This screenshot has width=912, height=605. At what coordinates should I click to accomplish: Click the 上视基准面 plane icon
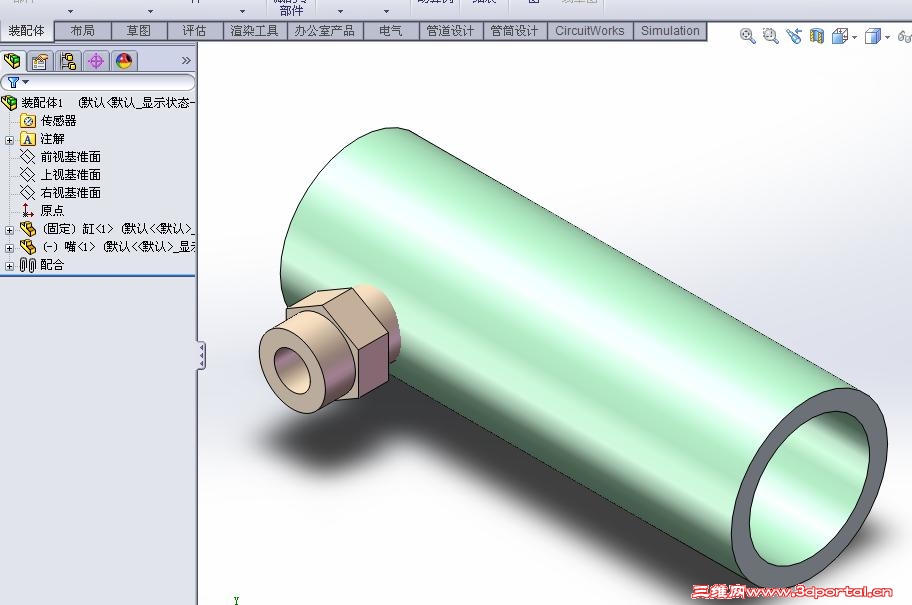click(x=28, y=175)
